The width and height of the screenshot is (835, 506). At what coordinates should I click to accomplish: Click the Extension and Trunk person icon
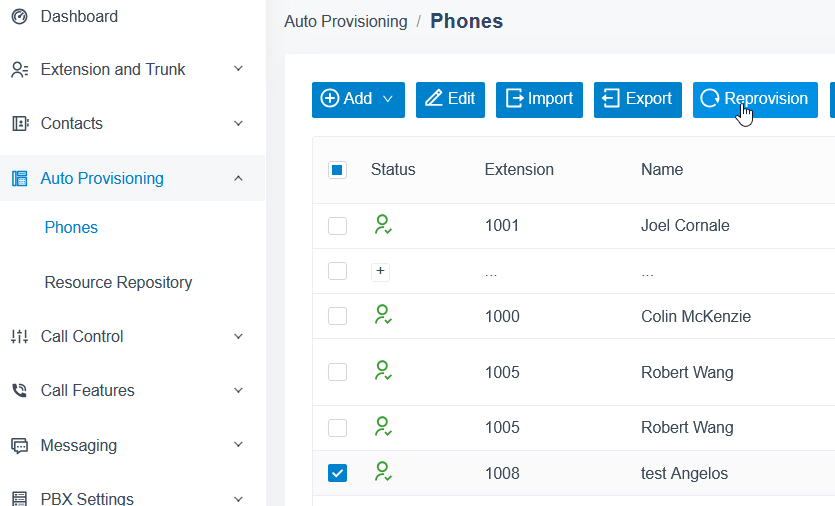19,70
